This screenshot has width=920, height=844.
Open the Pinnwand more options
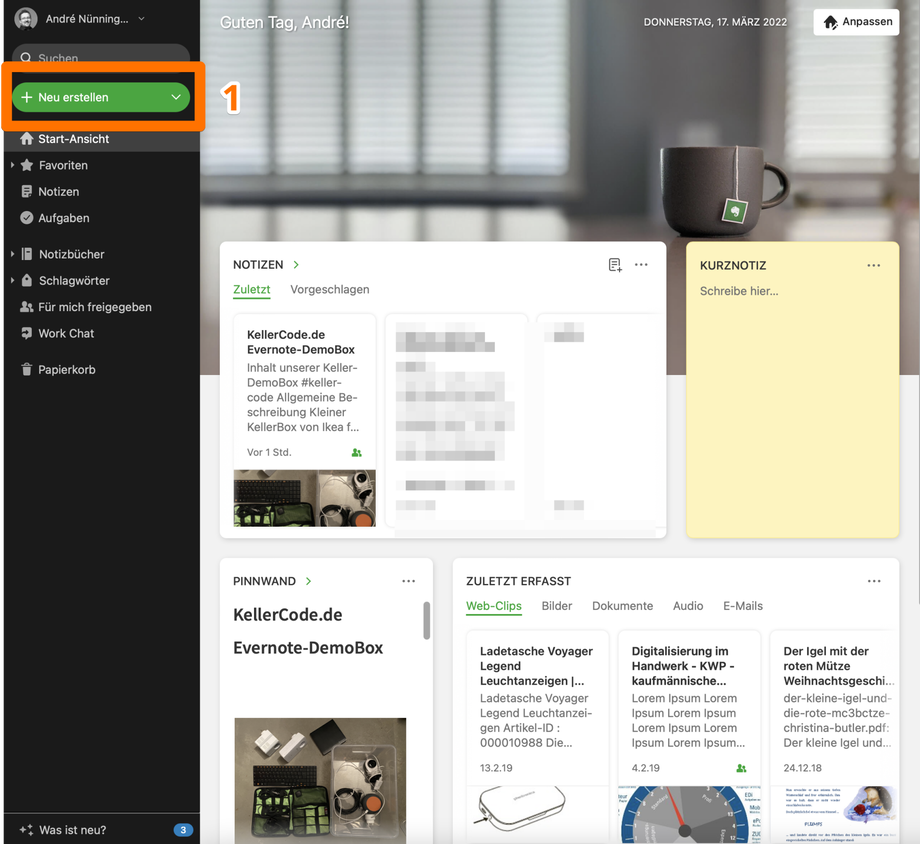coord(408,581)
